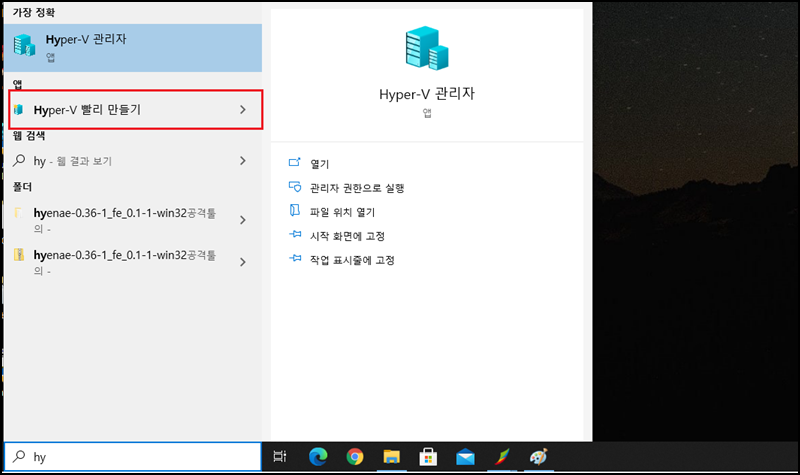Choose 관리자 권한으로 실행 action

pyautogui.click(x=357, y=188)
